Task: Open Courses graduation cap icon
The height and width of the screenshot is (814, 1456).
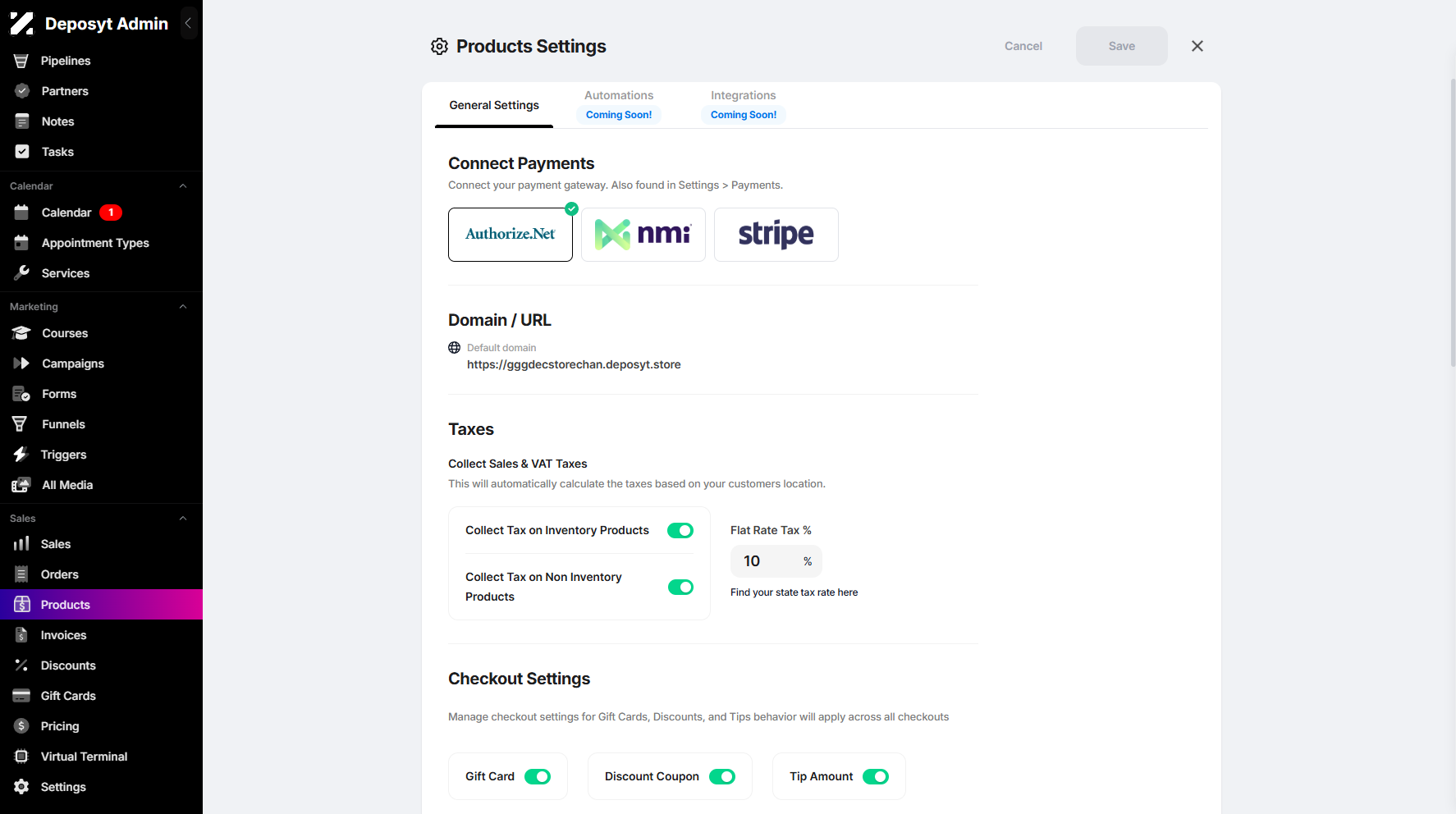Action: pyautogui.click(x=21, y=333)
